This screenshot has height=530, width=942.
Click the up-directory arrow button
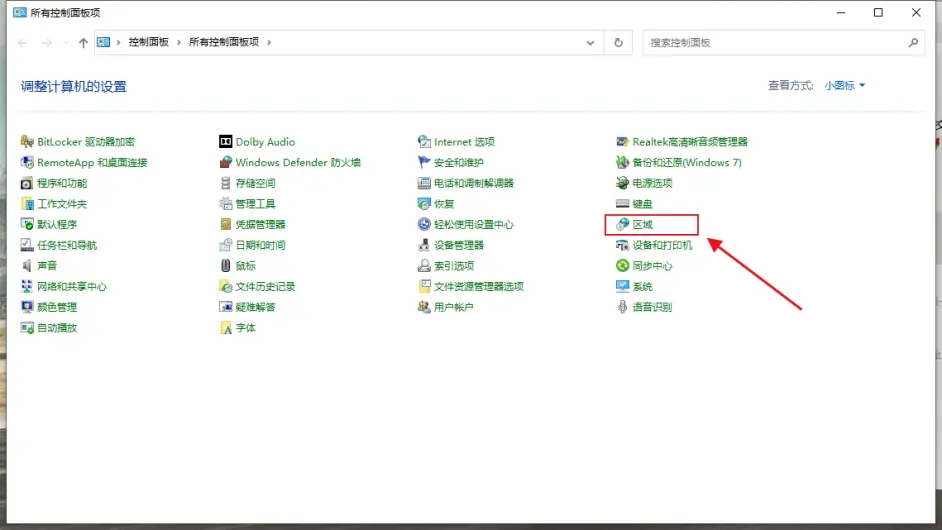[x=83, y=43]
